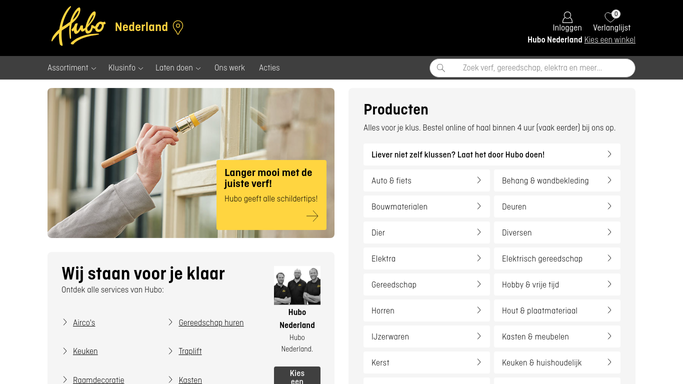Click the Verlanglijst label
Screen dimensions: 683x384
(x=612, y=28)
